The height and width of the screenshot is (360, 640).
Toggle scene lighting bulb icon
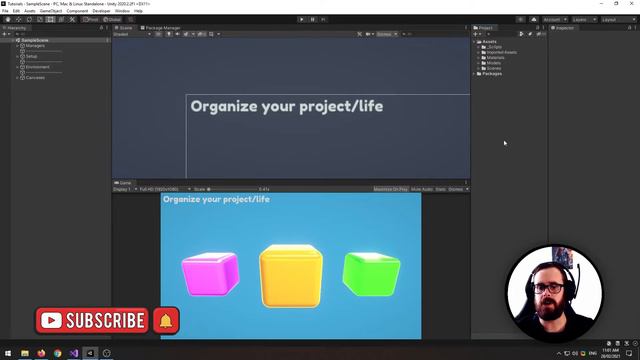169,34
